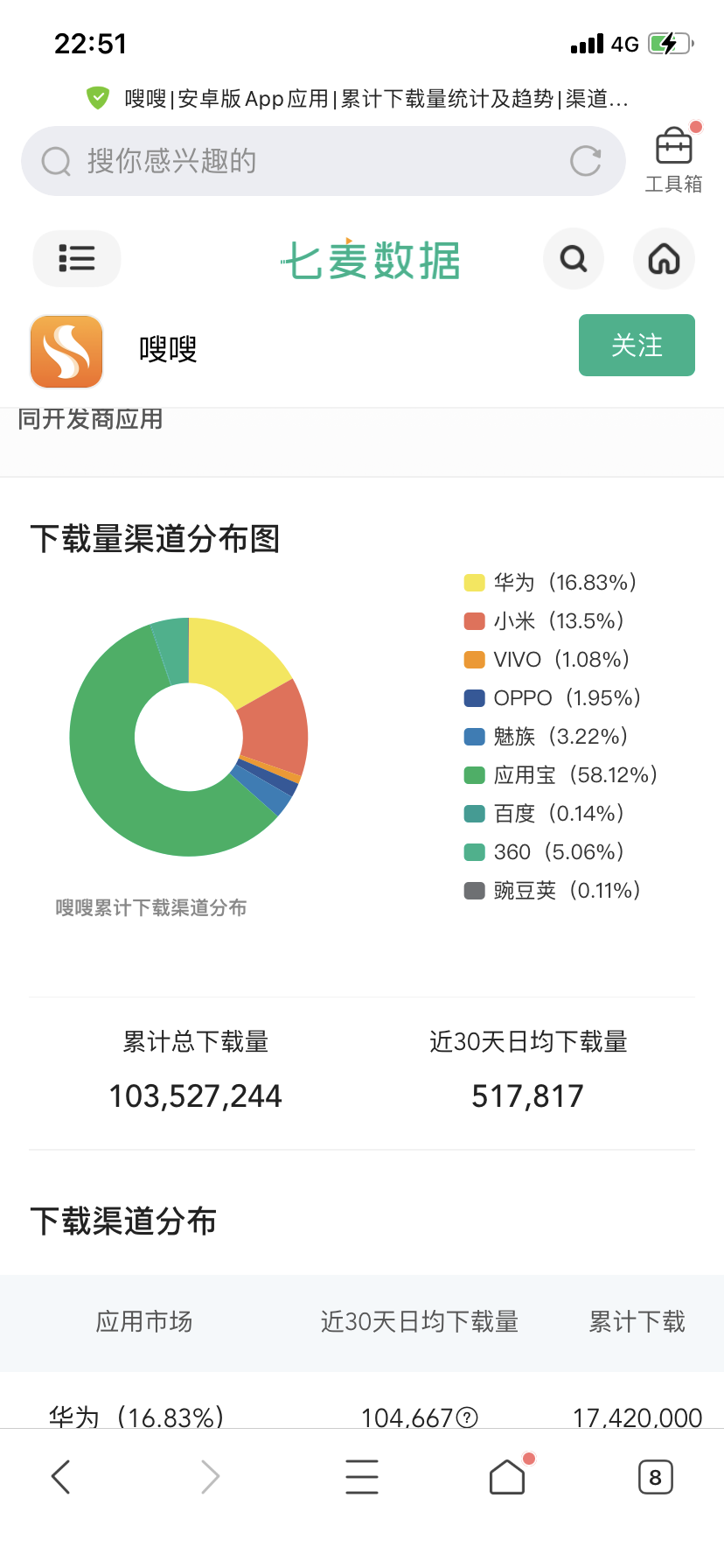Open the hamburger list menu button

point(77,258)
